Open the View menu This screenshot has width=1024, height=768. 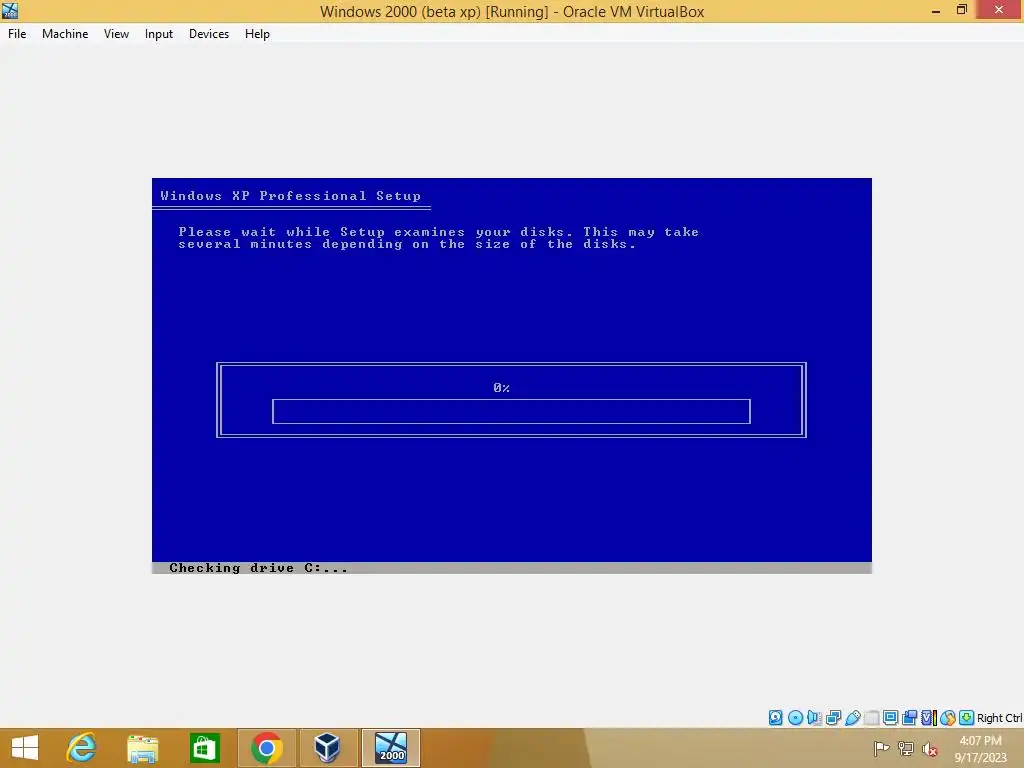(116, 34)
